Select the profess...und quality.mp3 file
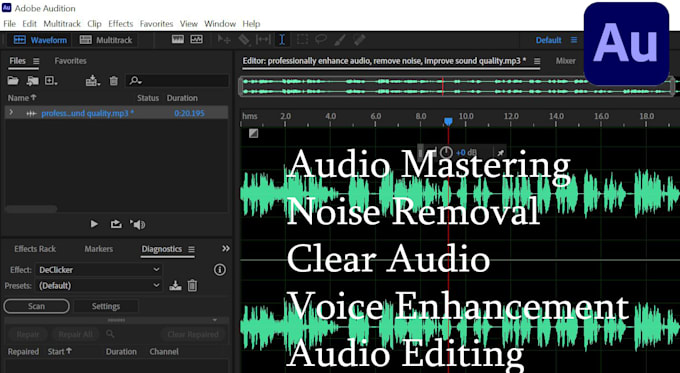This screenshot has height=373, width=680. pyautogui.click(x=87, y=113)
